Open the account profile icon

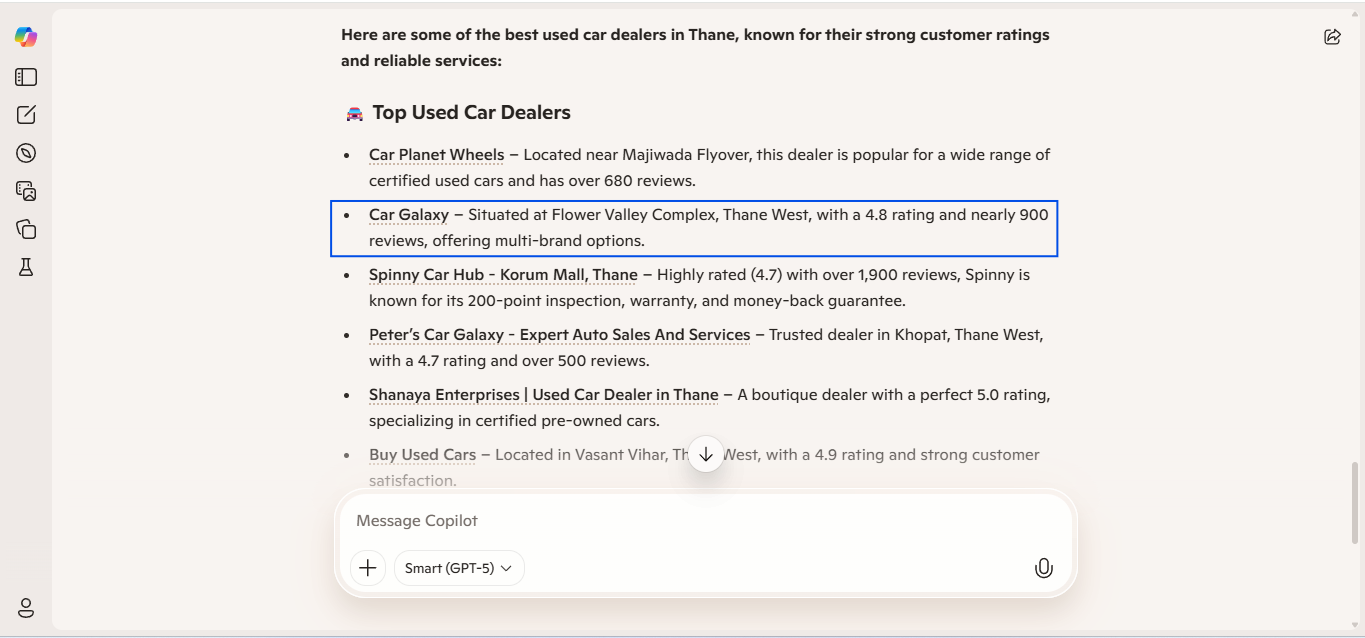[x=26, y=608]
